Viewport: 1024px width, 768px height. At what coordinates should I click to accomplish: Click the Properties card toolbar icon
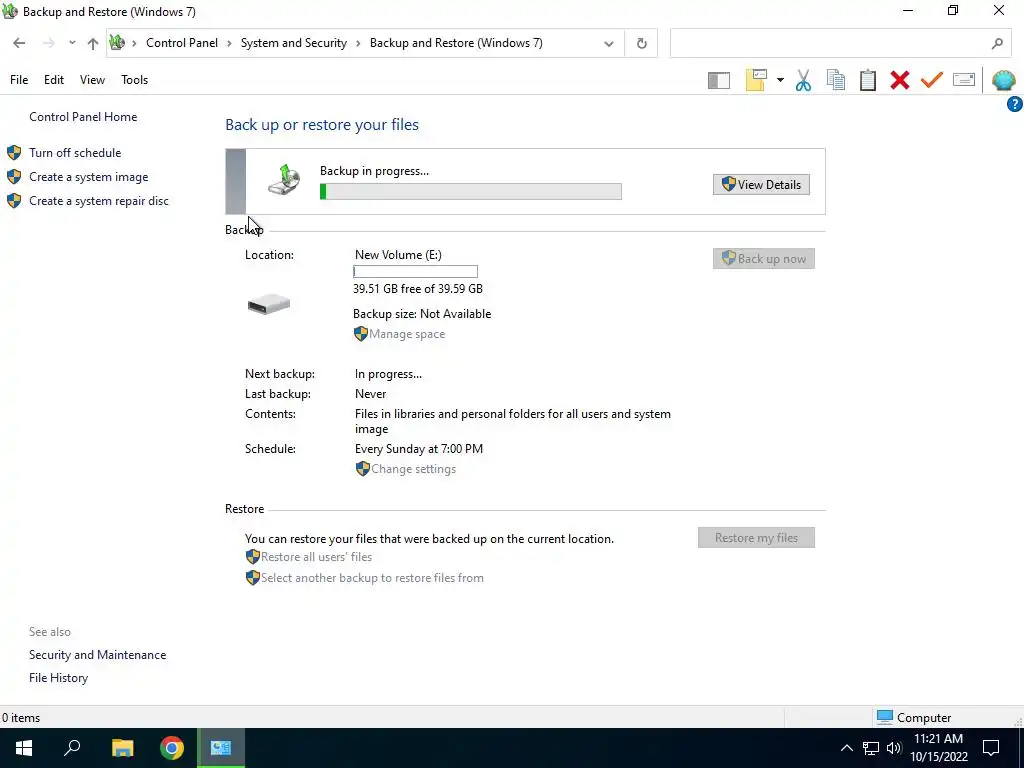[964, 80]
